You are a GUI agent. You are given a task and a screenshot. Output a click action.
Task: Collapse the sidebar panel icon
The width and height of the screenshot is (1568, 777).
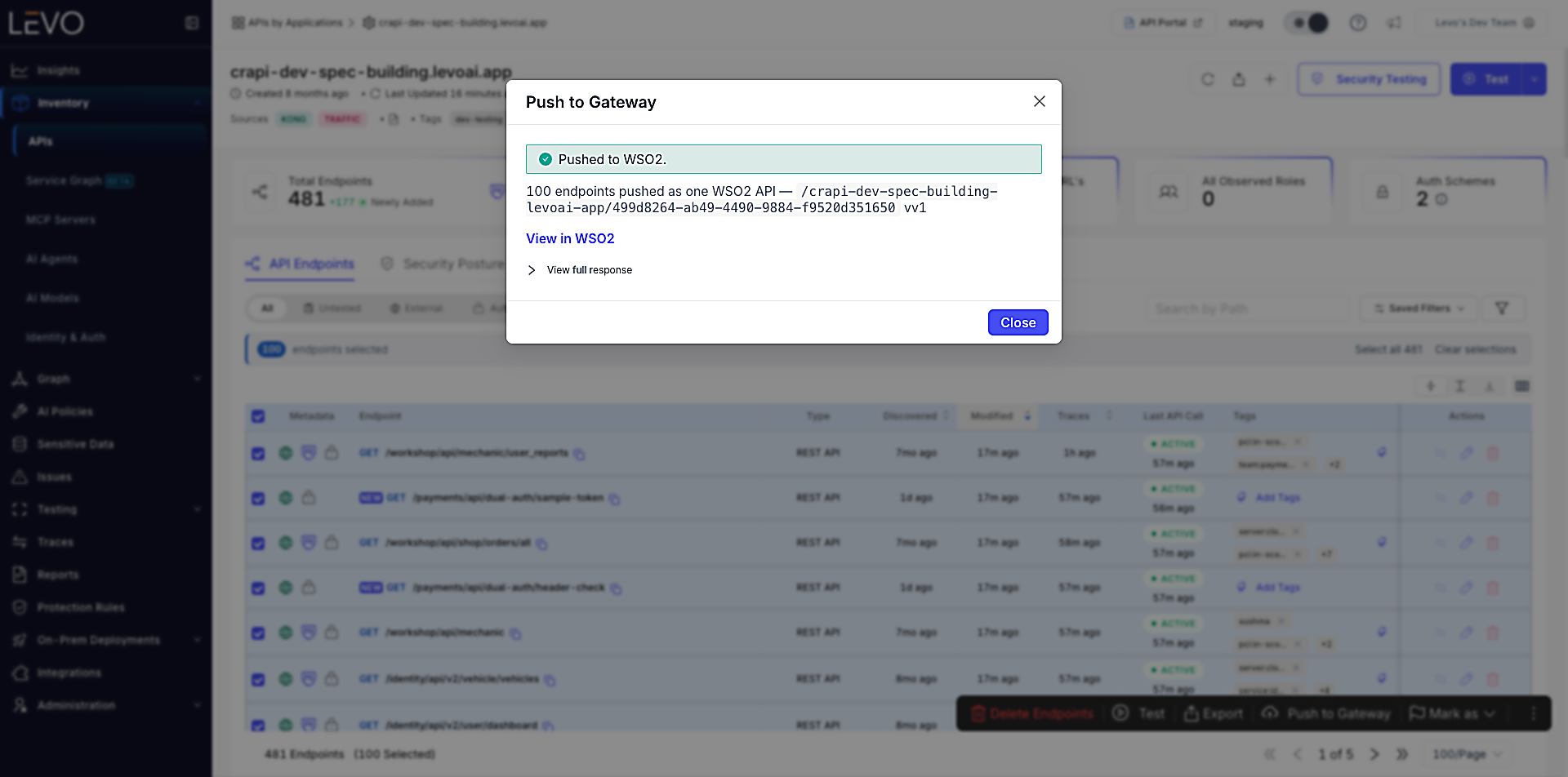click(x=192, y=23)
